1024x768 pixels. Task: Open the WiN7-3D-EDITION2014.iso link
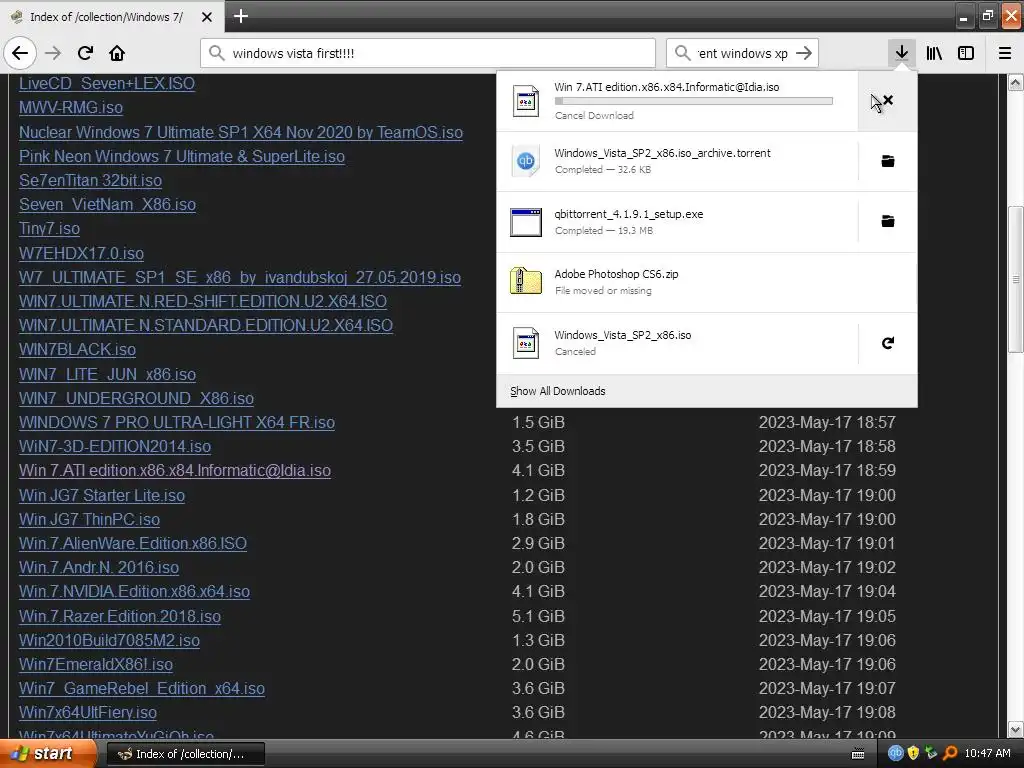(114, 447)
